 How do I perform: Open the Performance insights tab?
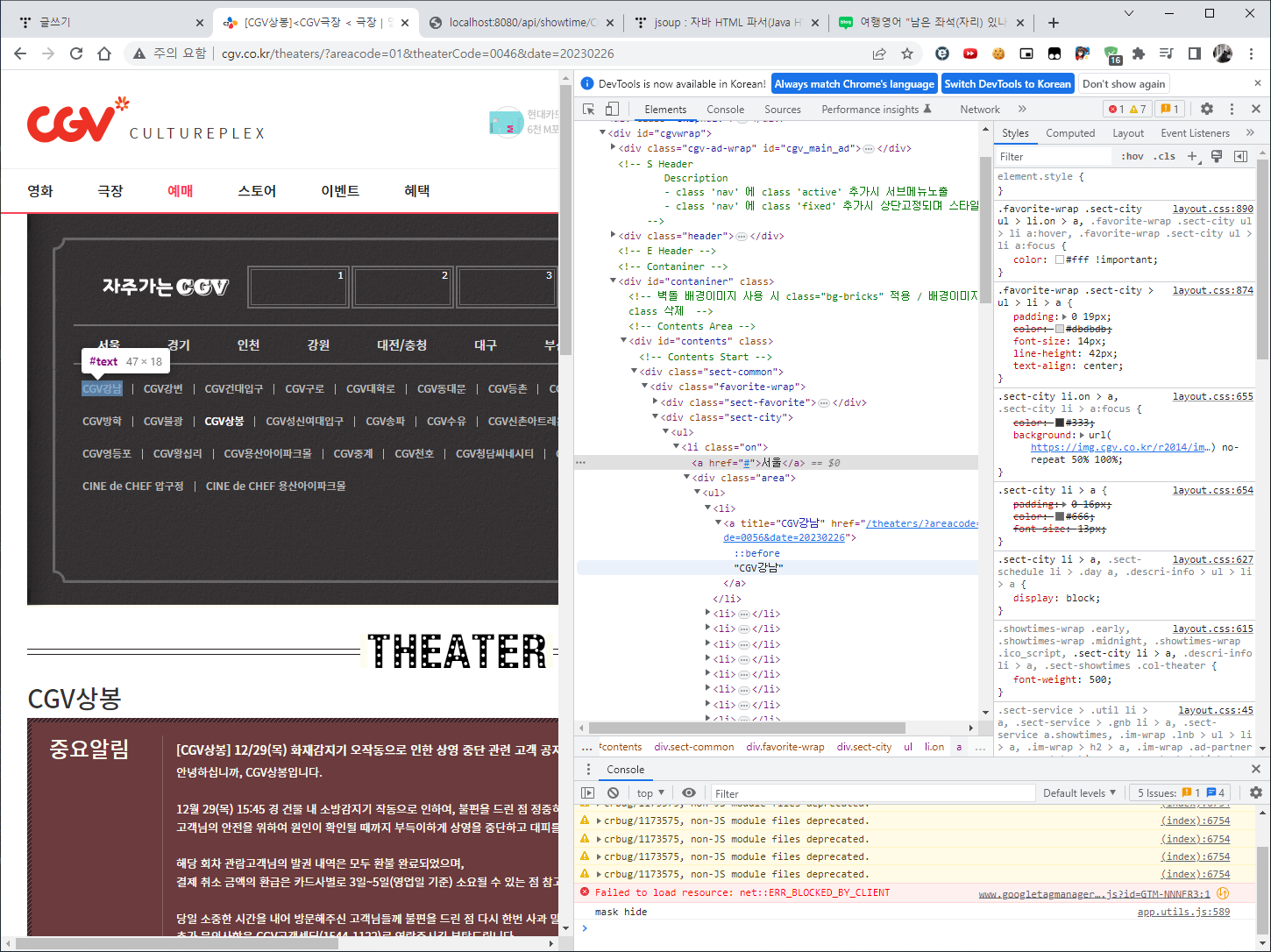(876, 110)
